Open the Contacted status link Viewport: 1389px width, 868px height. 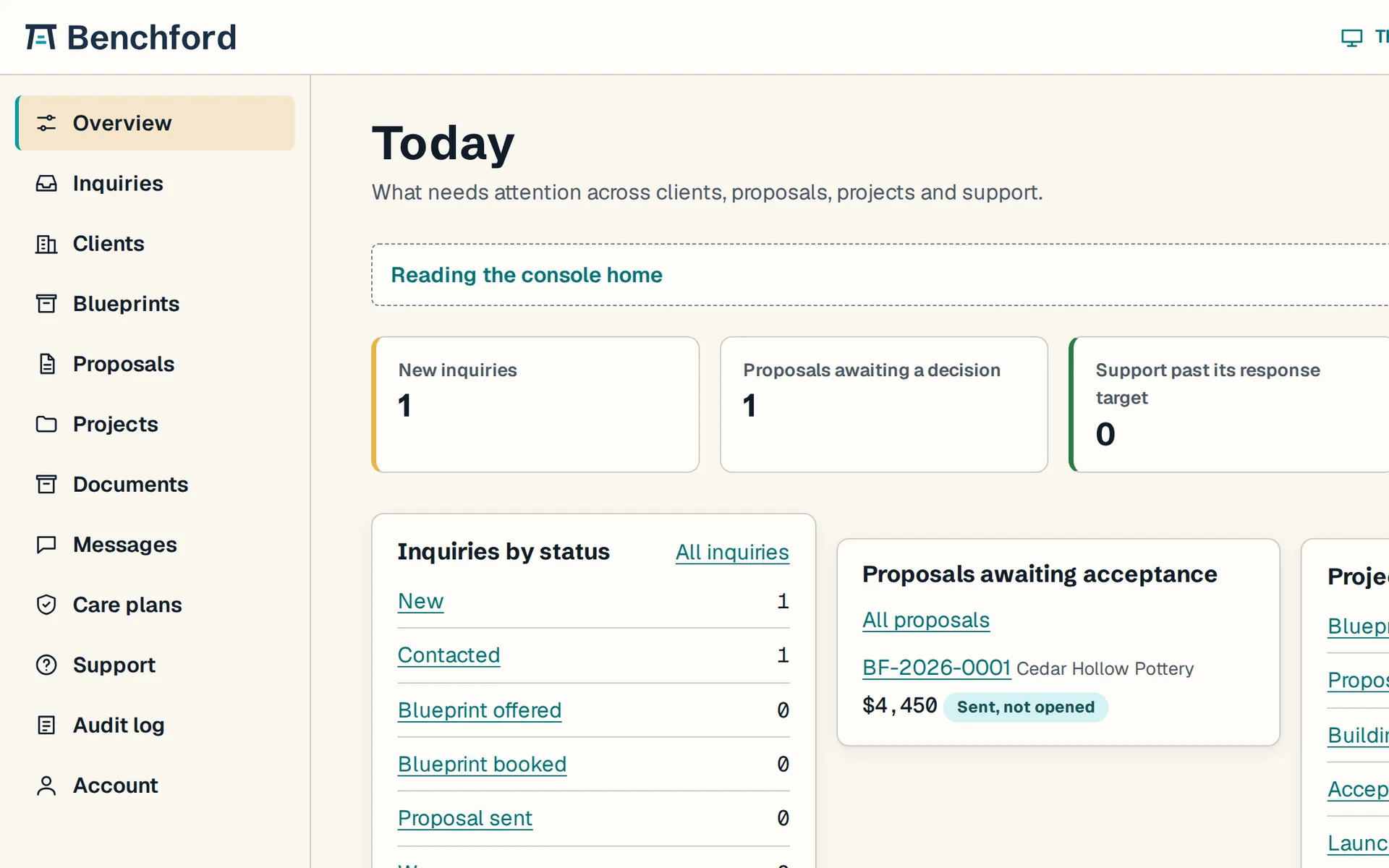pyautogui.click(x=449, y=655)
